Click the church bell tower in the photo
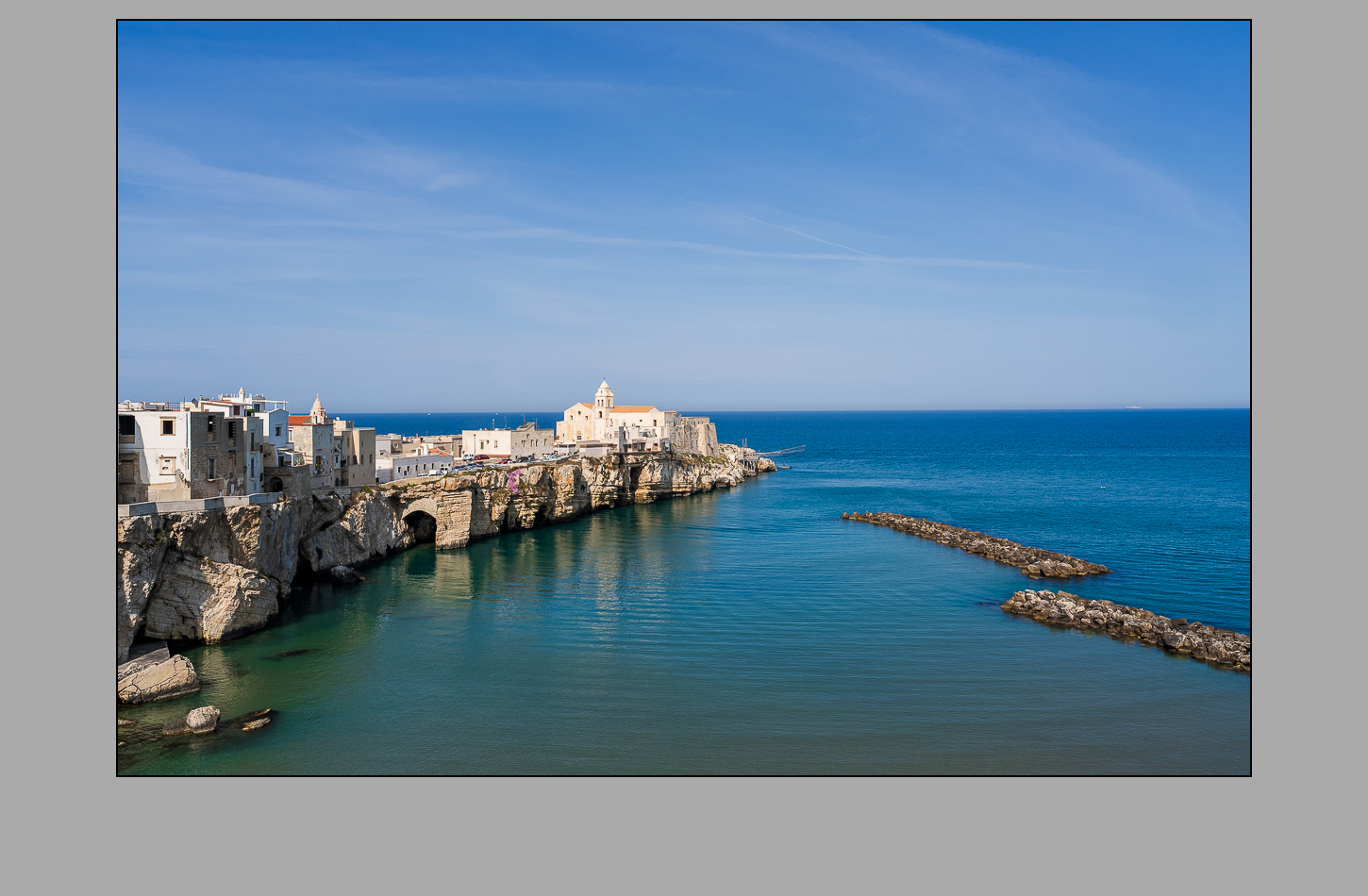 [x=604, y=396]
